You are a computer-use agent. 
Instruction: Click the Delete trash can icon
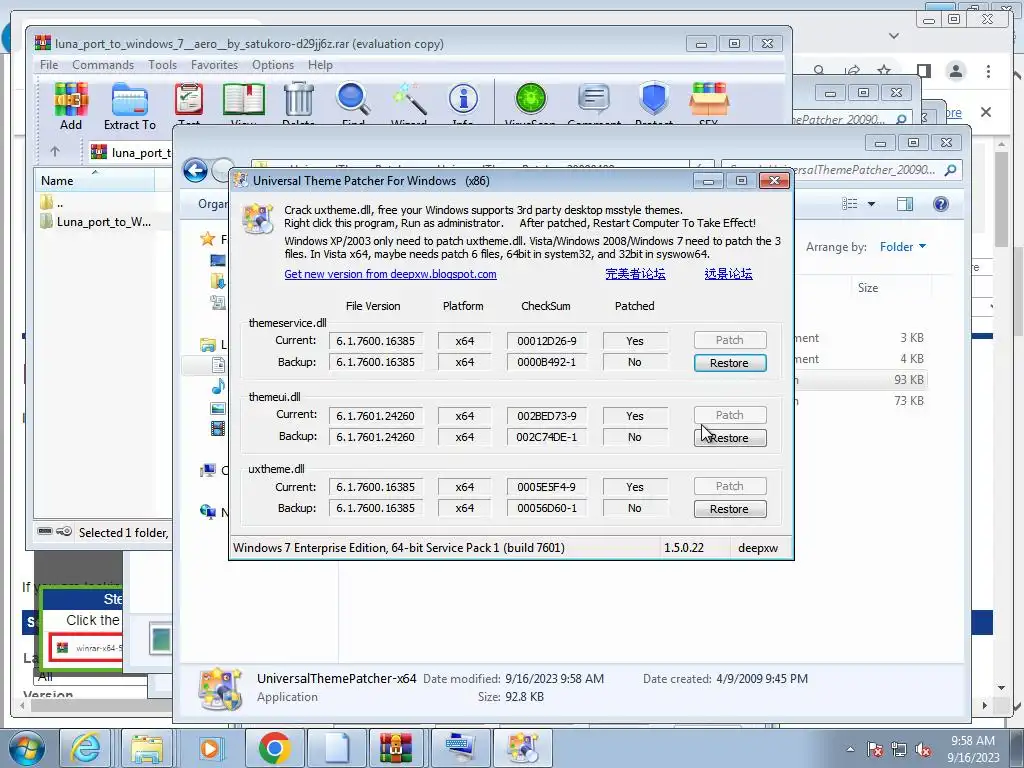[298, 103]
